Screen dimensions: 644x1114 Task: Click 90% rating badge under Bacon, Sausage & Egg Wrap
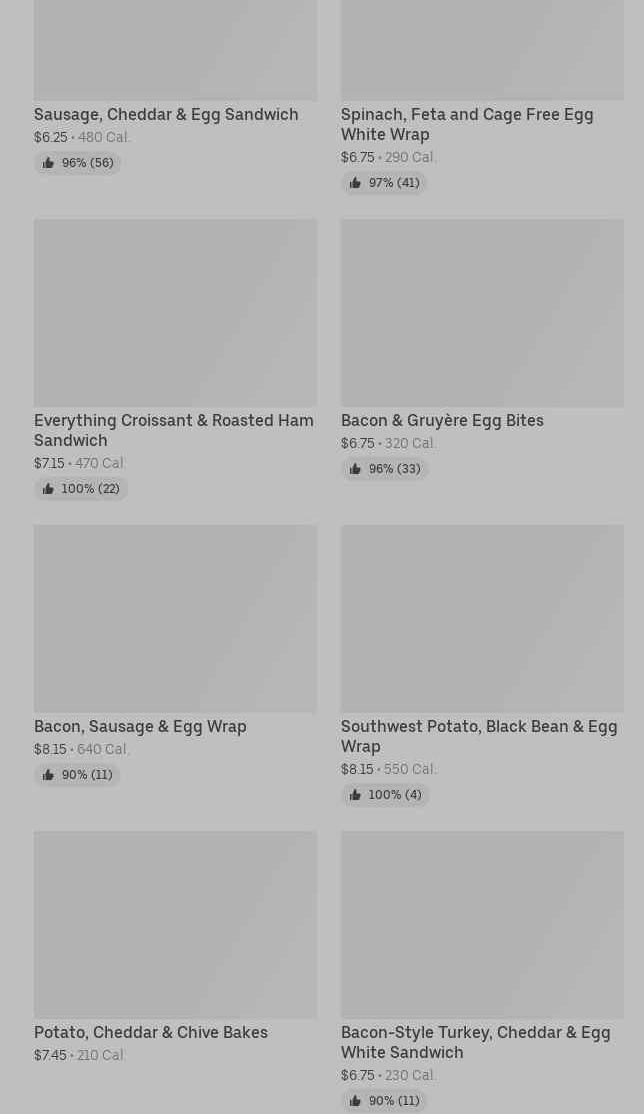(78, 775)
